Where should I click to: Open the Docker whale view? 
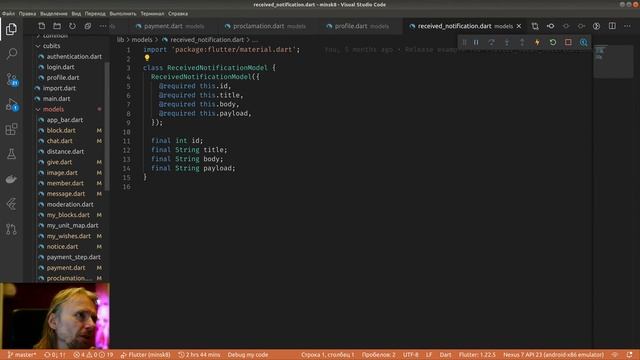pos(11,179)
